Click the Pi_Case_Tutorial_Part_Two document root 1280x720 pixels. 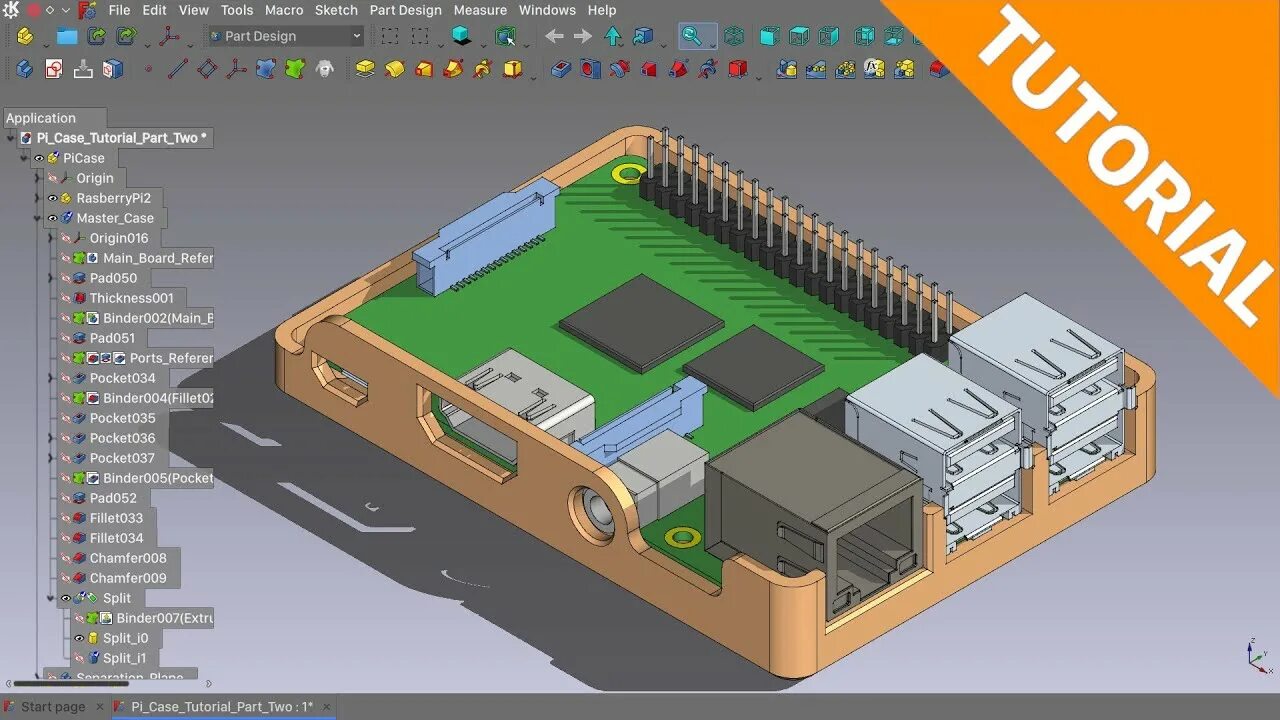(x=122, y=138)
